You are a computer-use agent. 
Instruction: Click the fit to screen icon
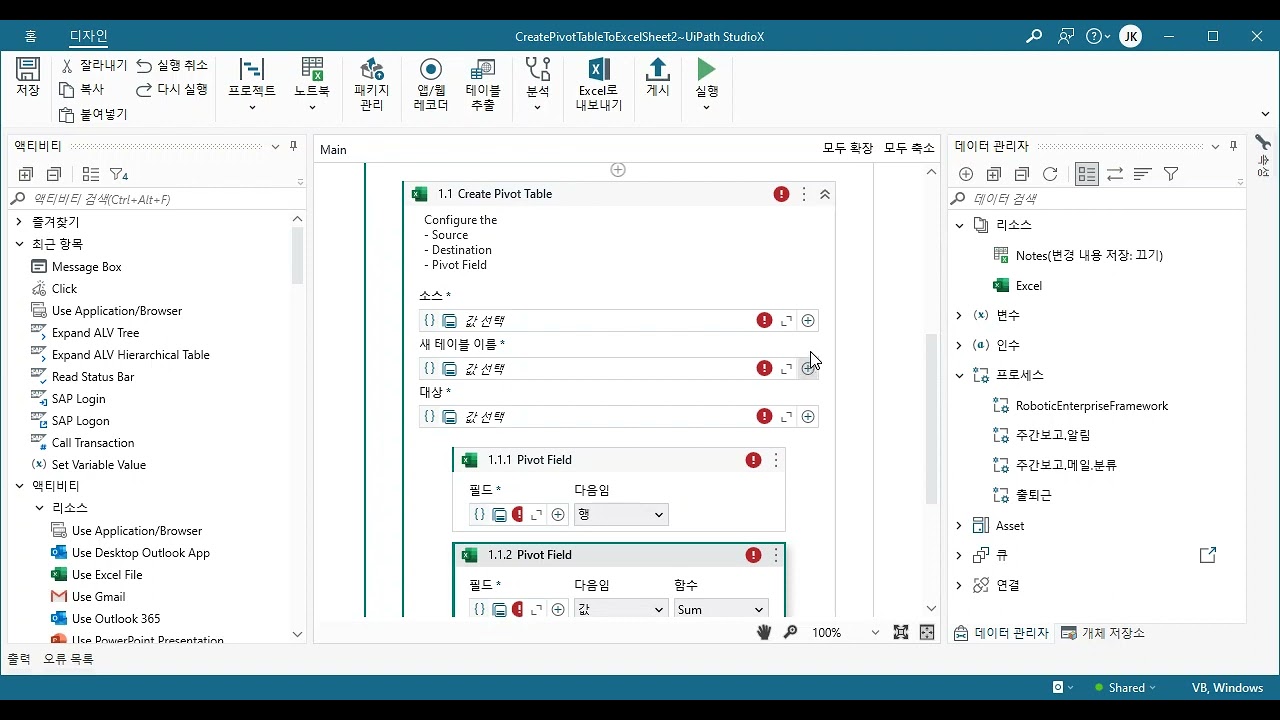pyautogui.click(x=901, y=632)
